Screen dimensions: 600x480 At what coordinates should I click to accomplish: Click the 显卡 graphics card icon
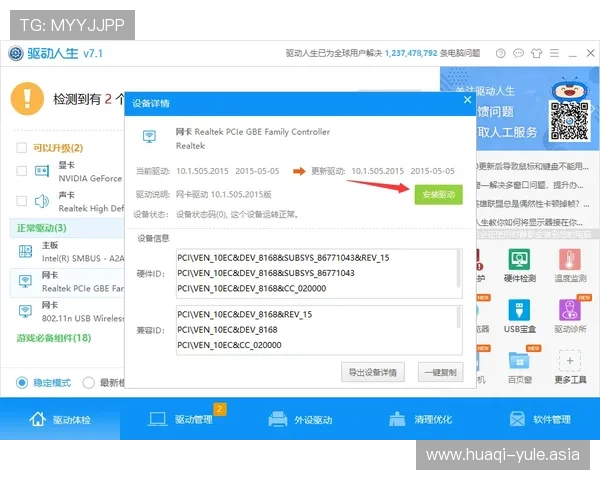pos(42,171)
